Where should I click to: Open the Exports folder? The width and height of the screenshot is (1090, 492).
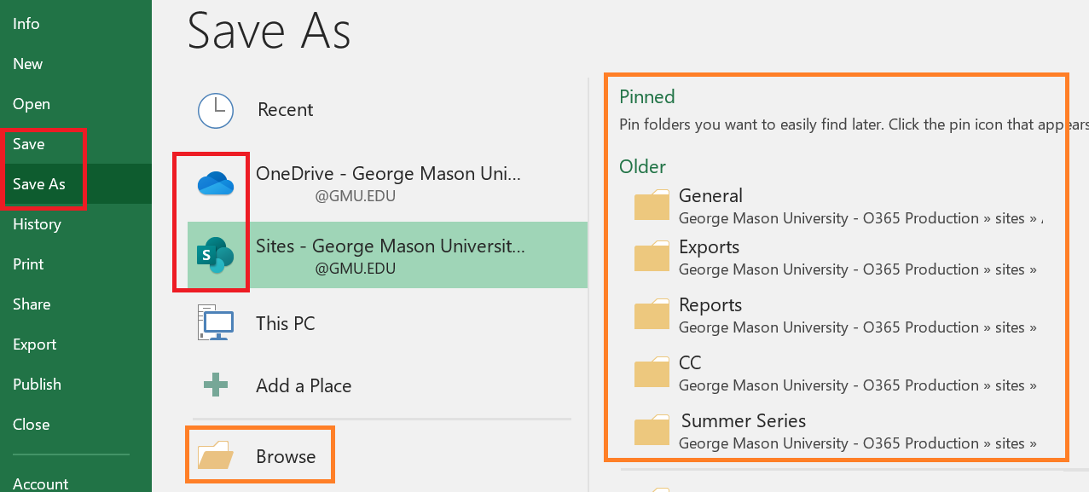click(709, 247)
